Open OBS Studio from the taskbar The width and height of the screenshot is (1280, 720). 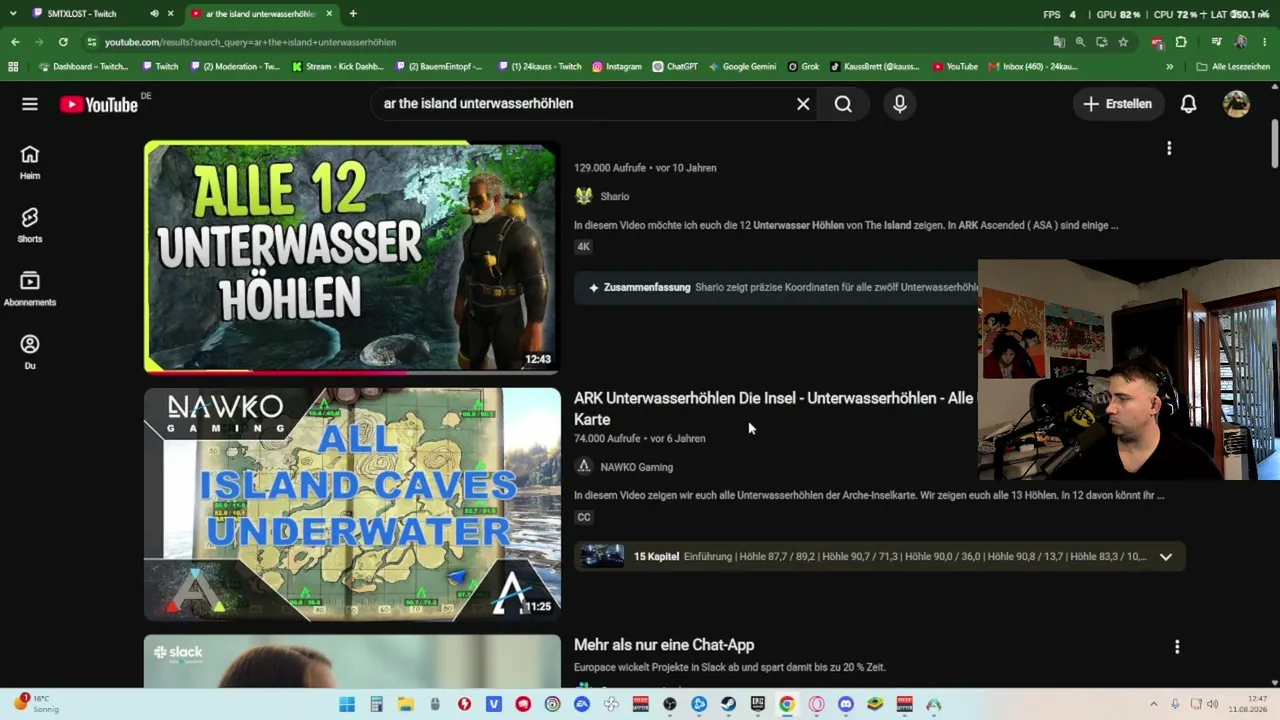tap(670, 704)
